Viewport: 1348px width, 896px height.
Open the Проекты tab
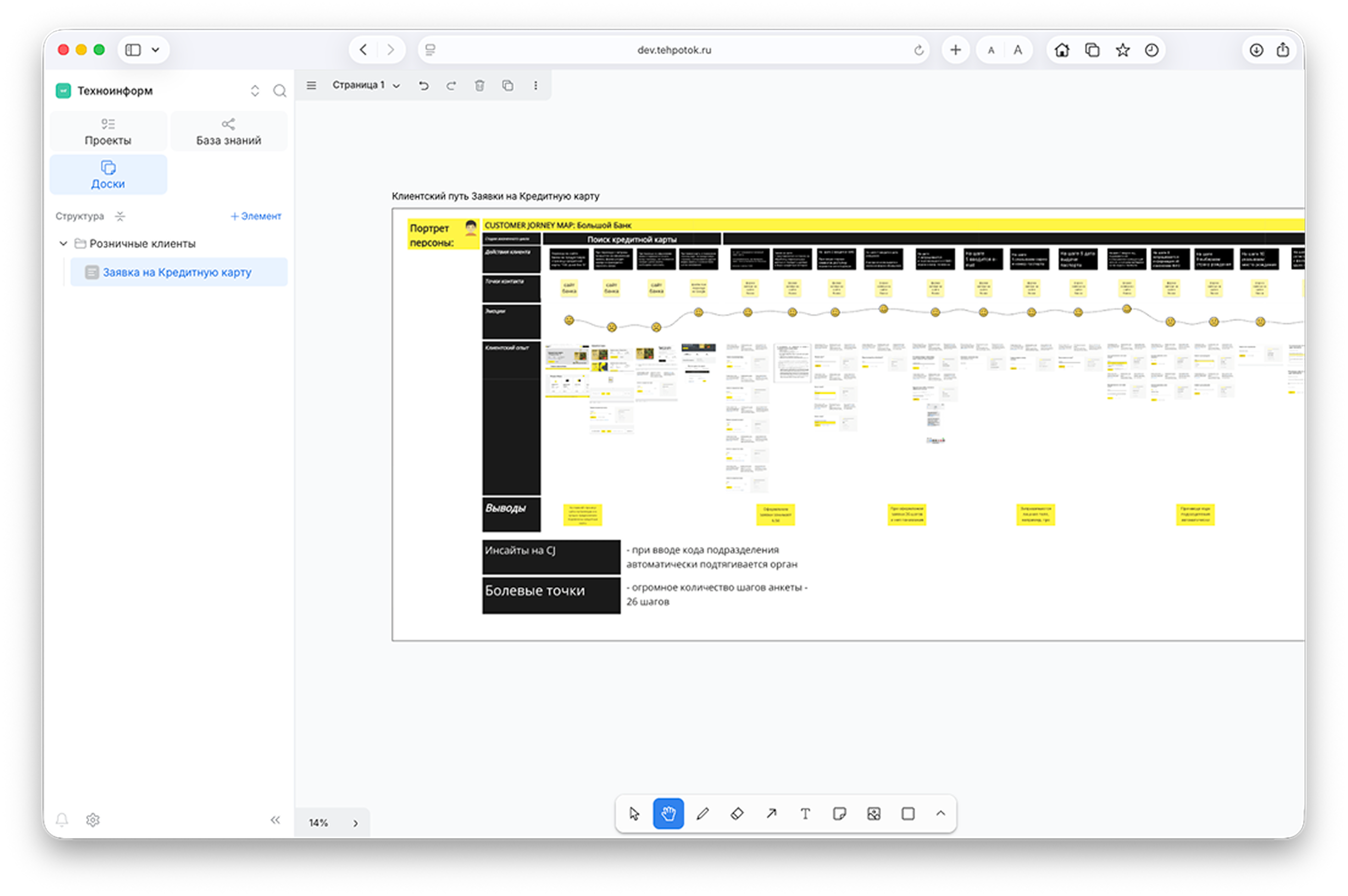click(x=108, y=131)
